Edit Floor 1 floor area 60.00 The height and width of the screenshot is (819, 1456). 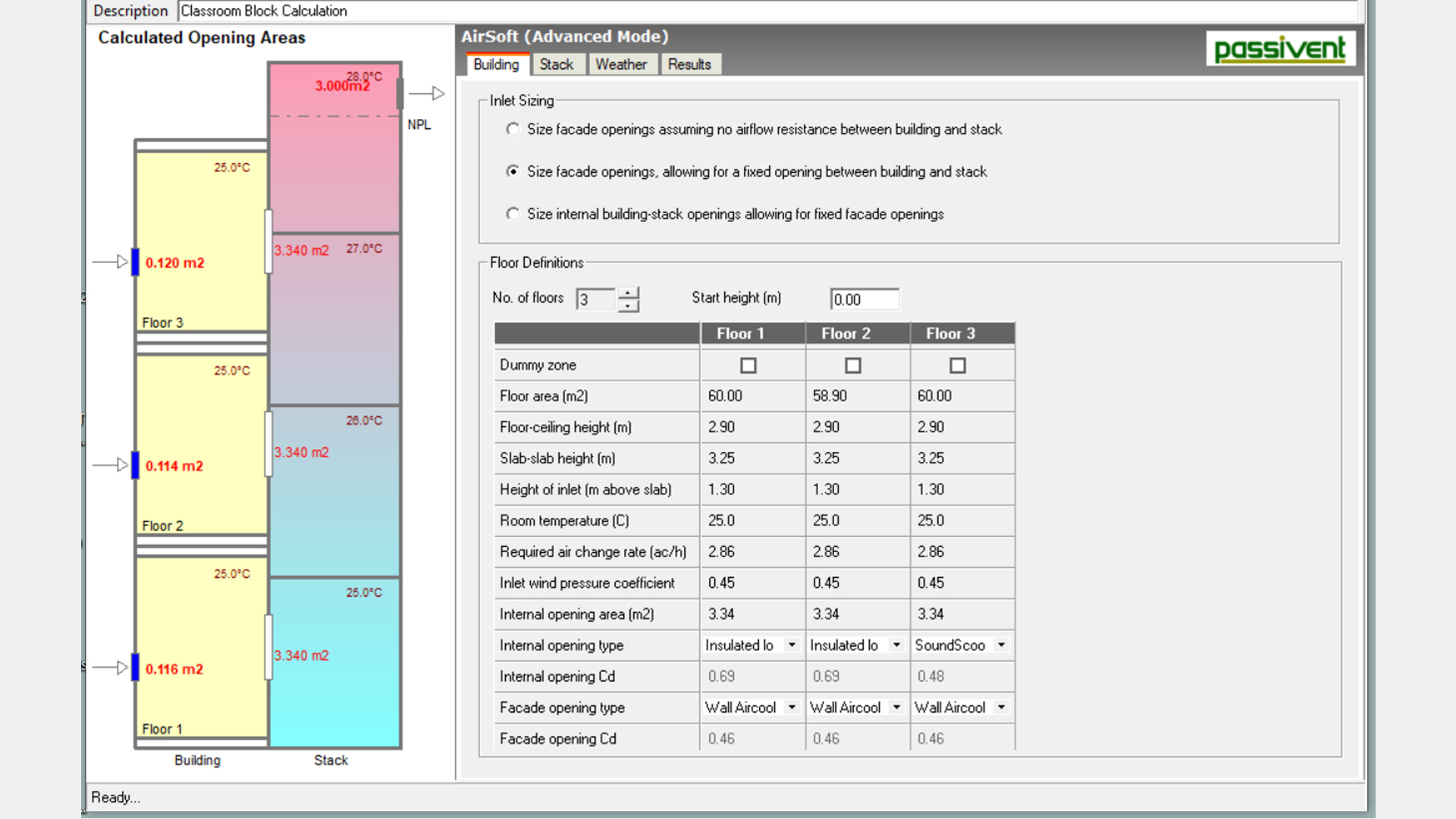[752, 396]
